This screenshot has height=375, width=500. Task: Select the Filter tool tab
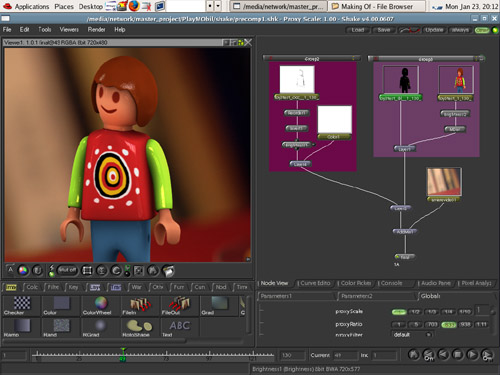[x=53, y=287]
